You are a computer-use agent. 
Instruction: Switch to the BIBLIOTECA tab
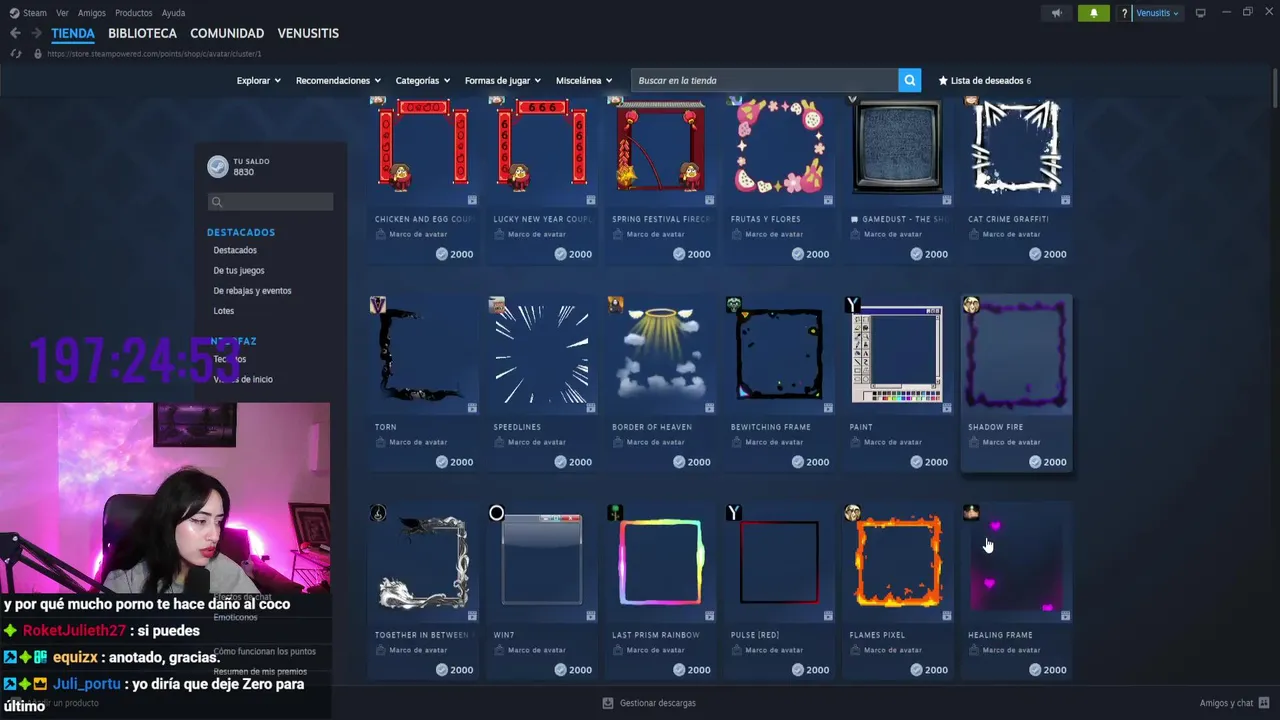[142, 33]
